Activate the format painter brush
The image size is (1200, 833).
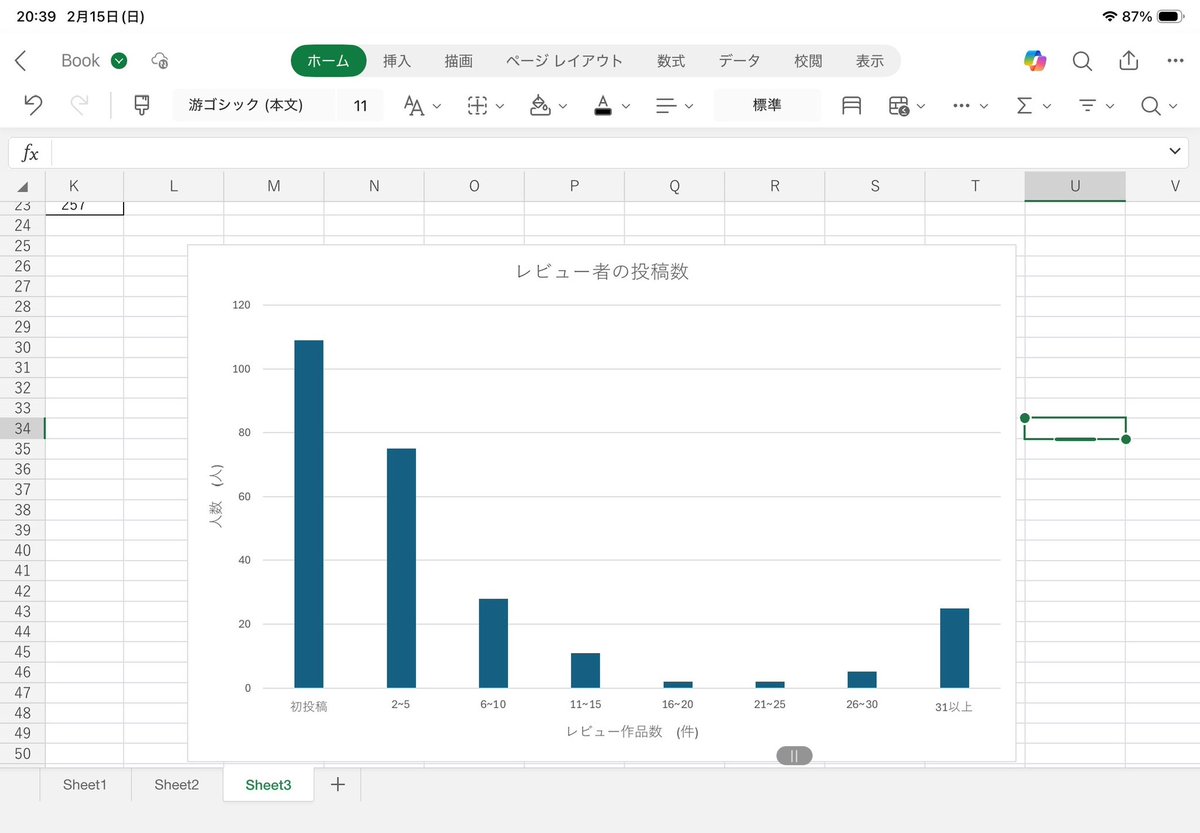pos(142,105)
